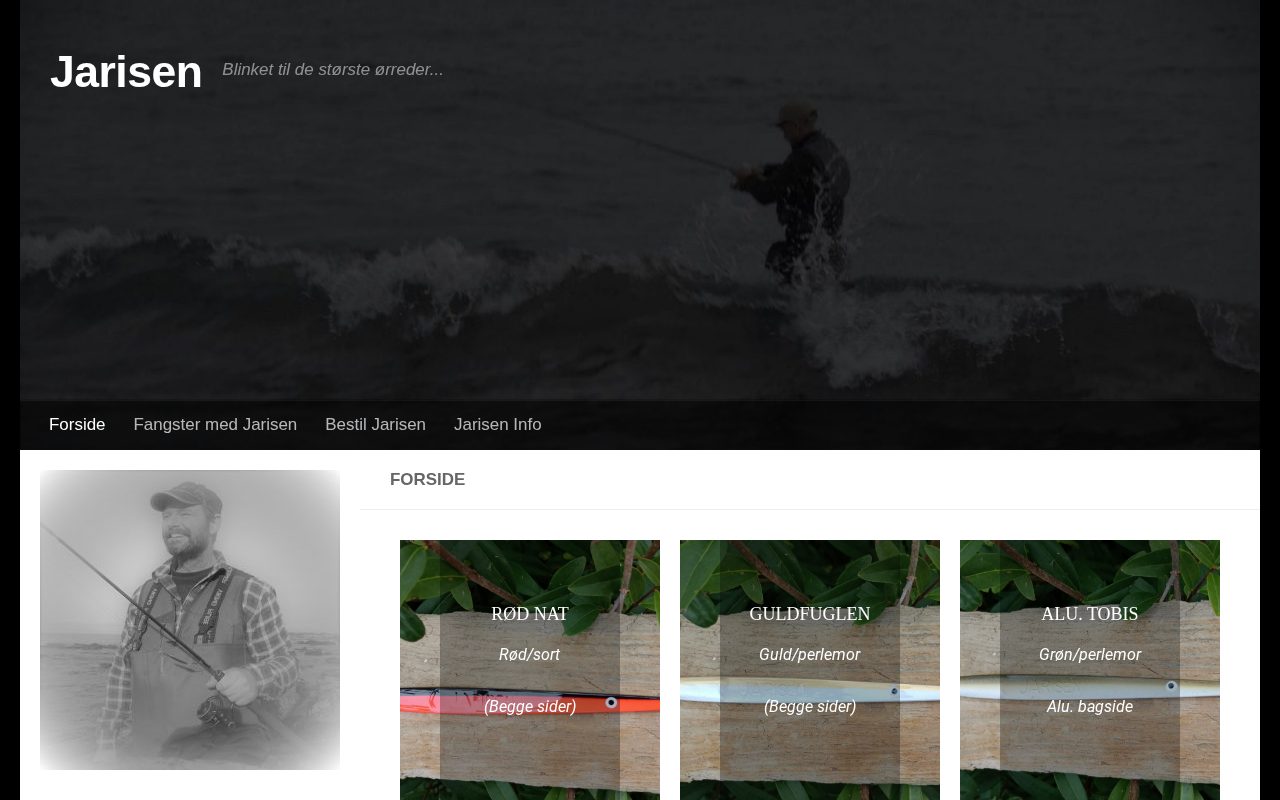Click Begge sider text under GULDFUGLEN
The width and height of the screenshot is (1280, 800).
tap(810, 707)
